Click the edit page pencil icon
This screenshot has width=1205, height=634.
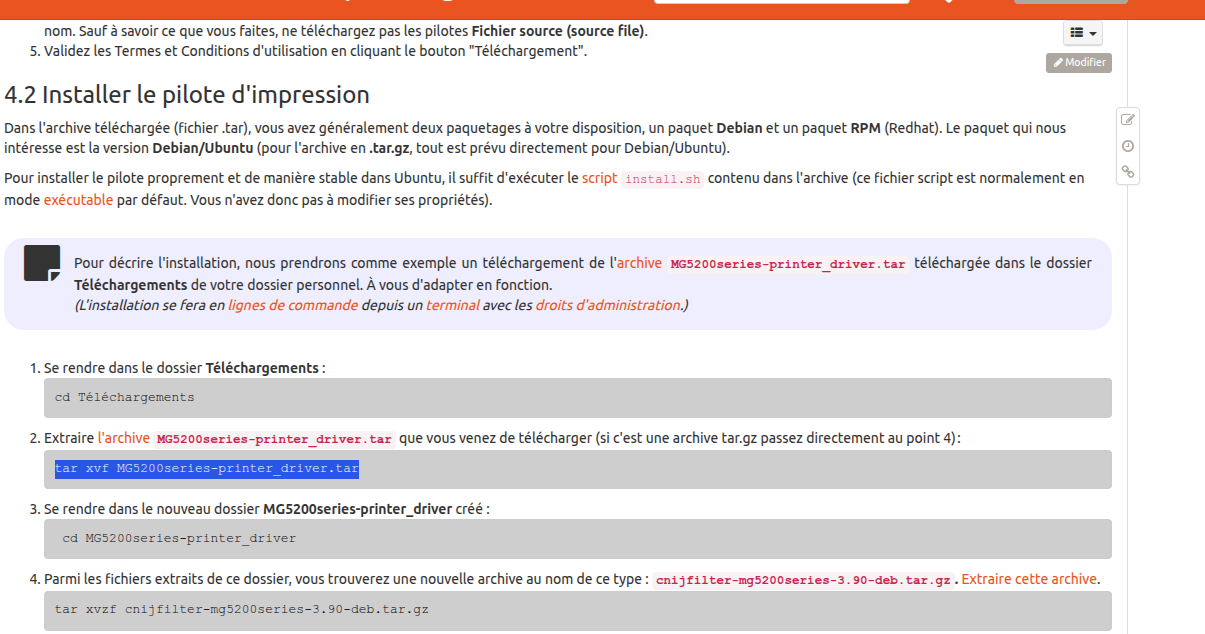(1128, 120)
